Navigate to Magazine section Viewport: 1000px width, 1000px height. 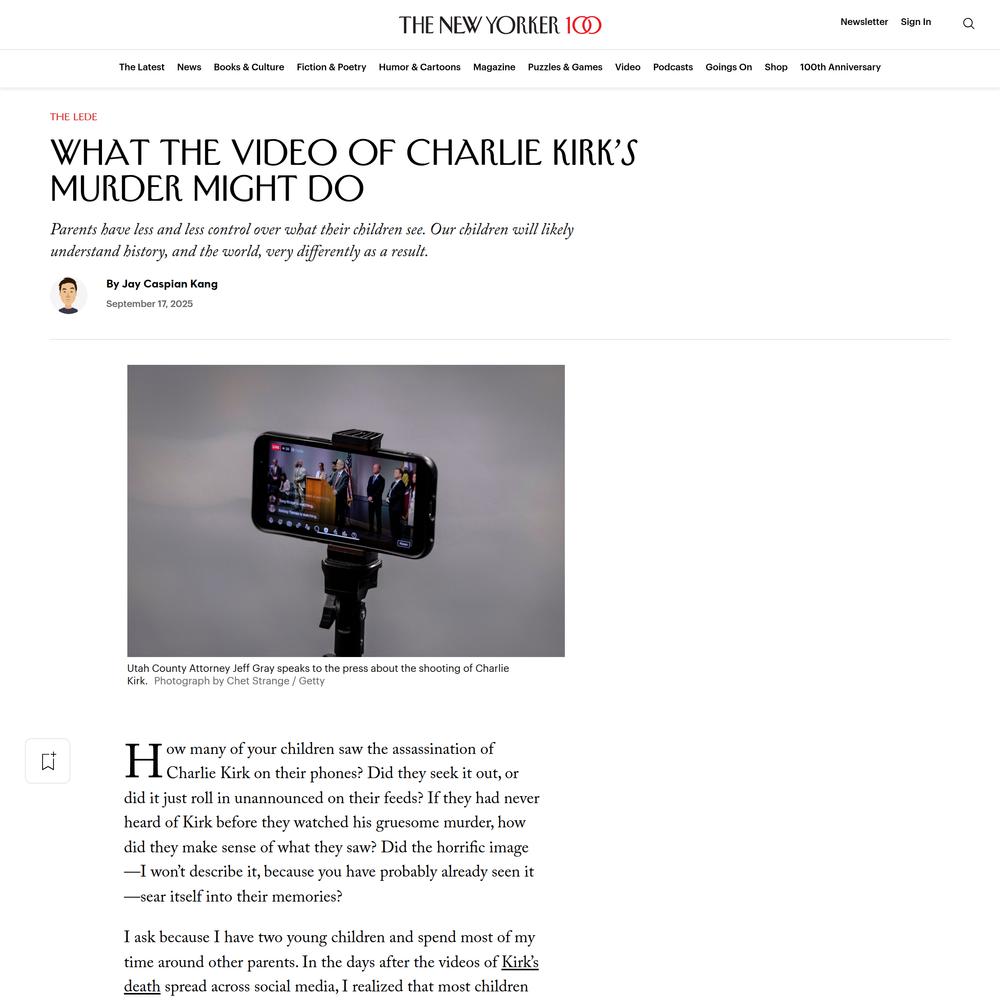click(x=494, y=67)
